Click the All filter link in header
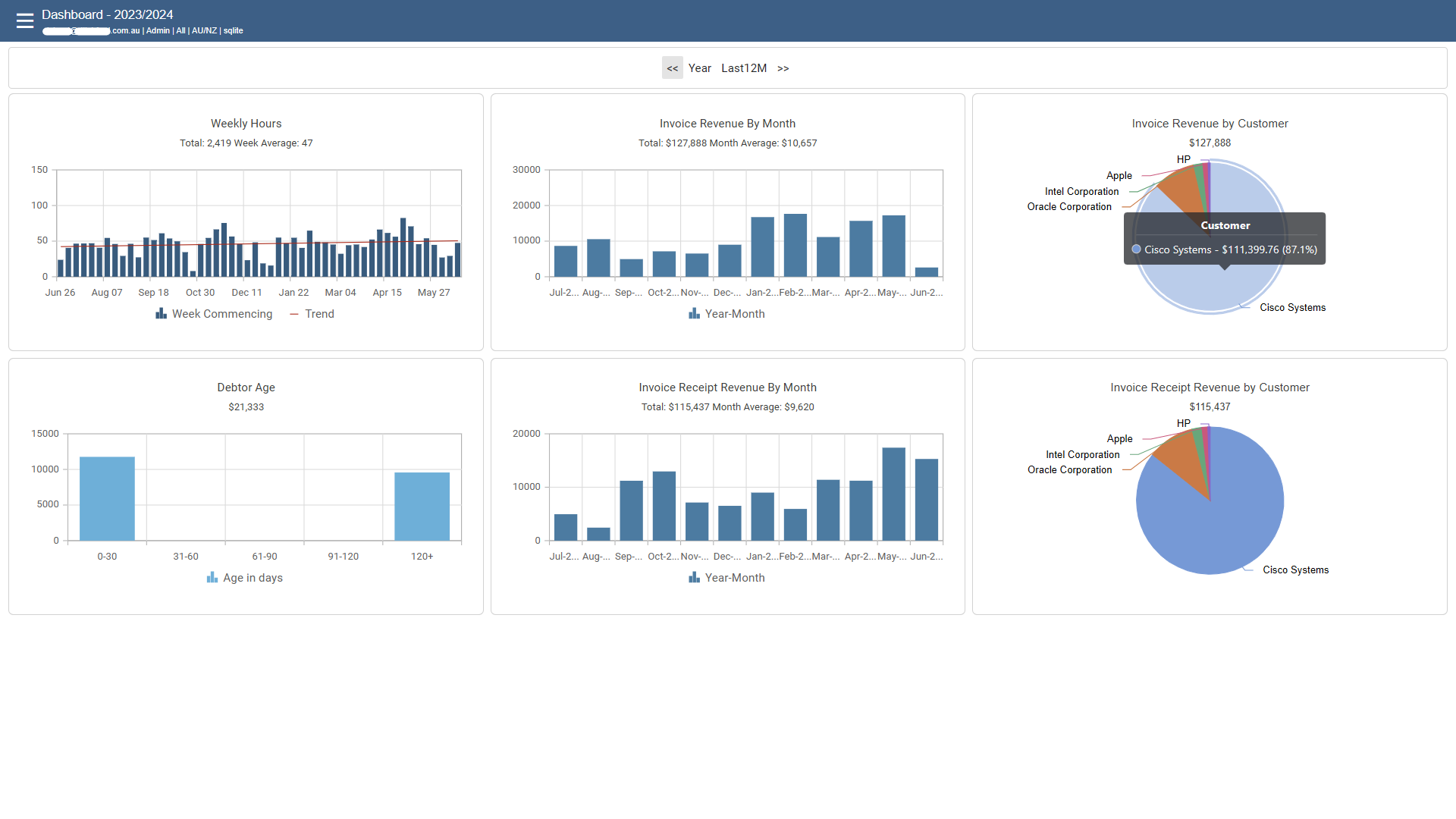 point(180,31)
